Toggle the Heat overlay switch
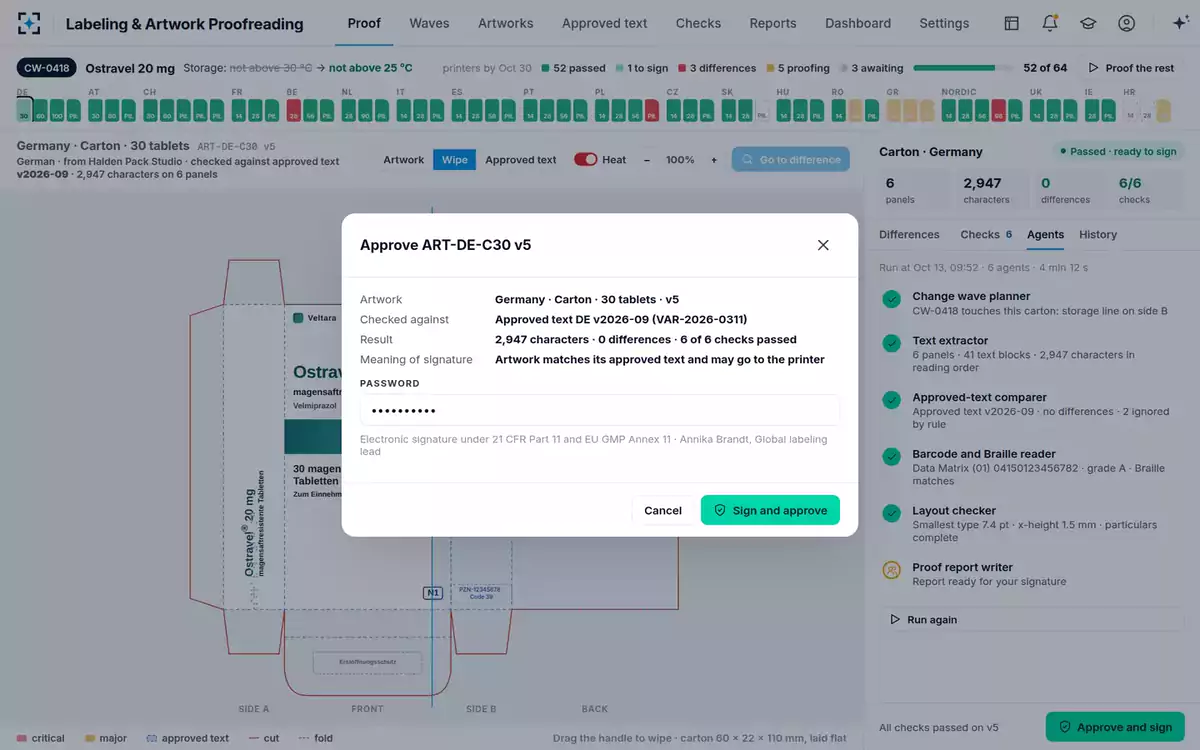This screenshot has height=750, width=1200. (x=586, y=160)
